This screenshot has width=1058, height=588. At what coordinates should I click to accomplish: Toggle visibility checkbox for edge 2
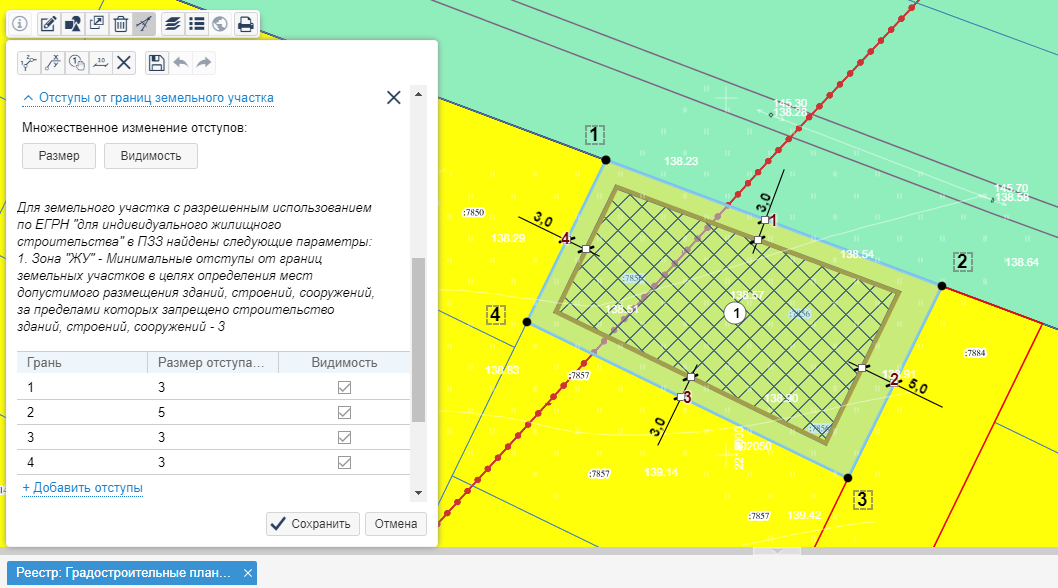pos(344,412)
